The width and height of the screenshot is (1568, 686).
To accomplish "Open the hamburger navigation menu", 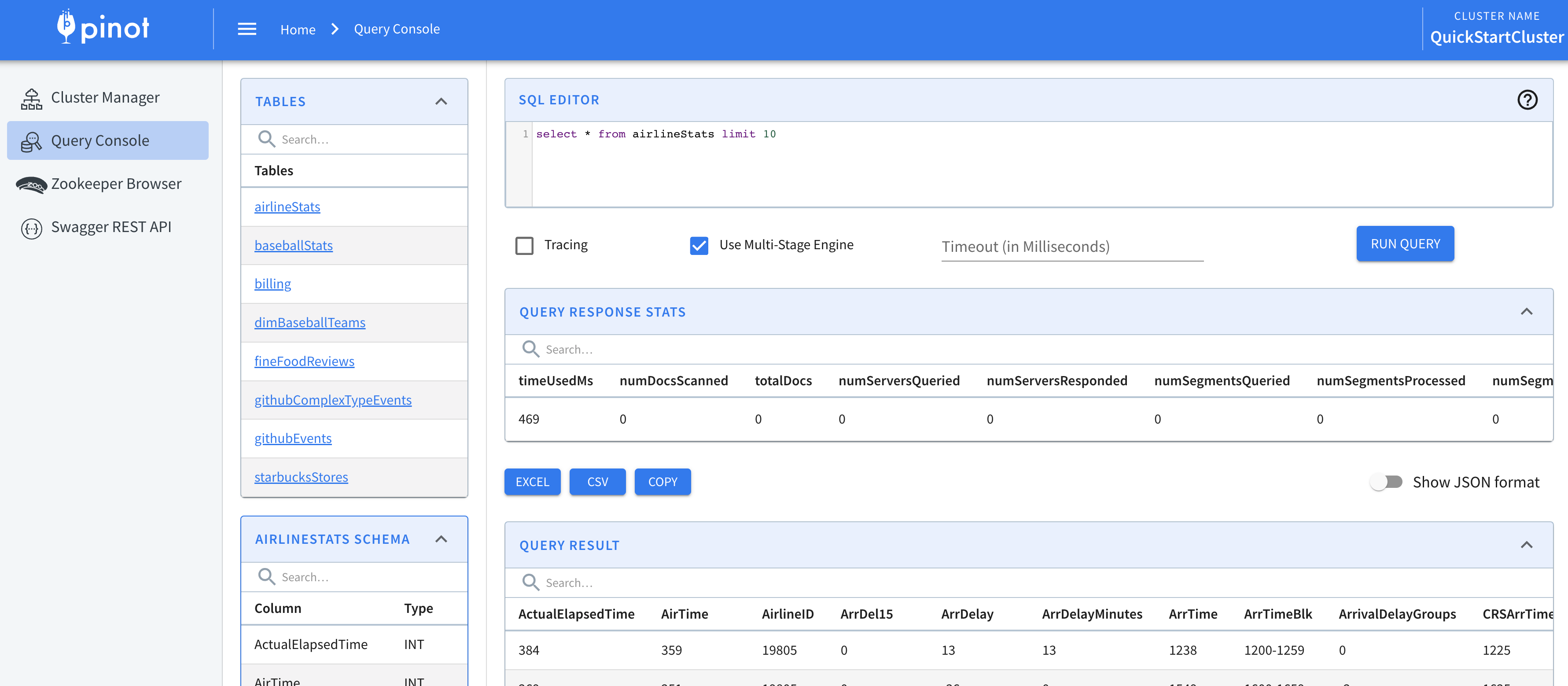I will click(x=247, y=29).
